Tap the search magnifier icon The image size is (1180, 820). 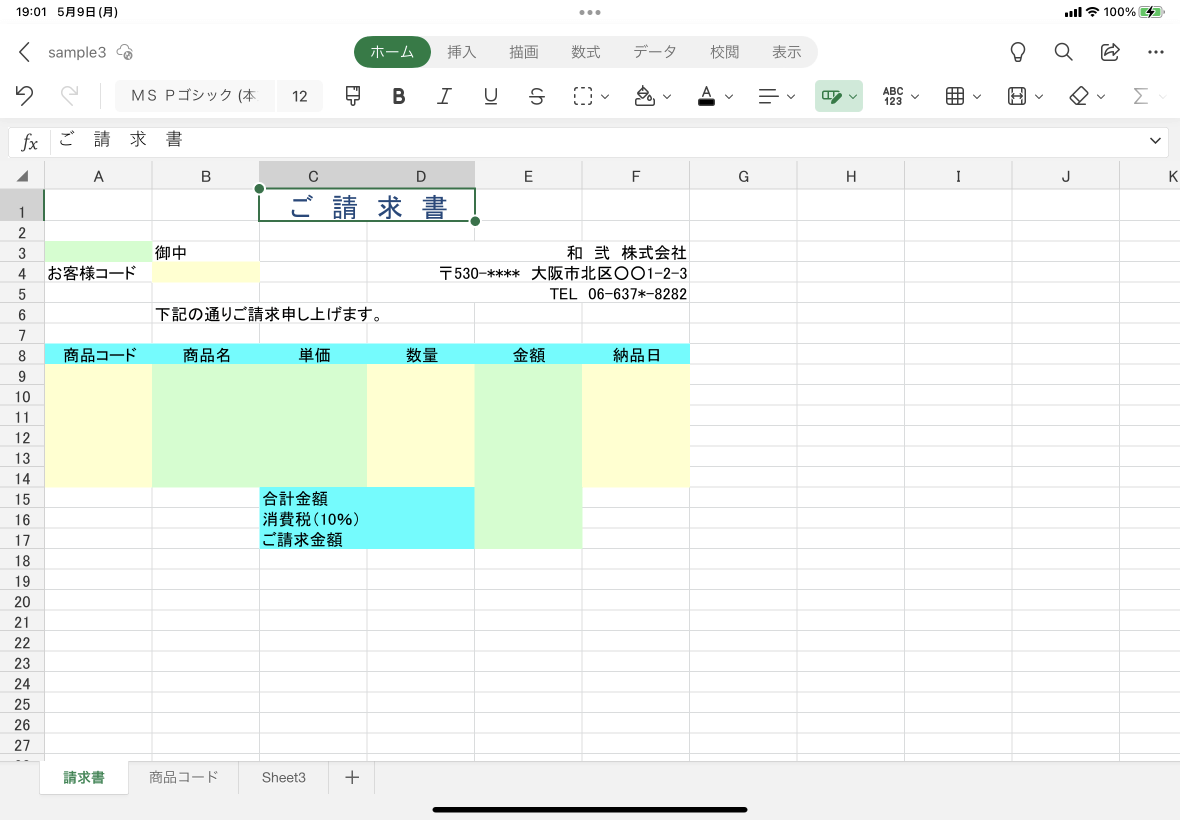click(1063, 52)
